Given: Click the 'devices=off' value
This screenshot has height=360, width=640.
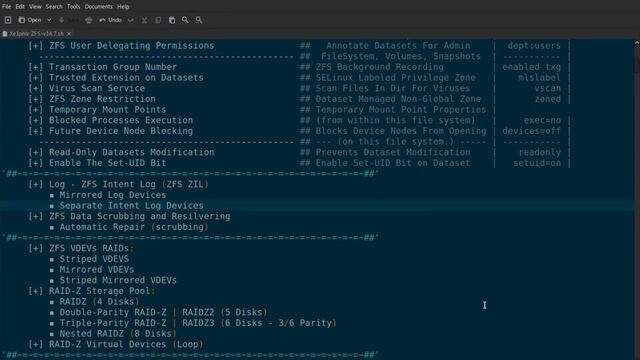Looking at the screenshot, I should click(531, 131).
